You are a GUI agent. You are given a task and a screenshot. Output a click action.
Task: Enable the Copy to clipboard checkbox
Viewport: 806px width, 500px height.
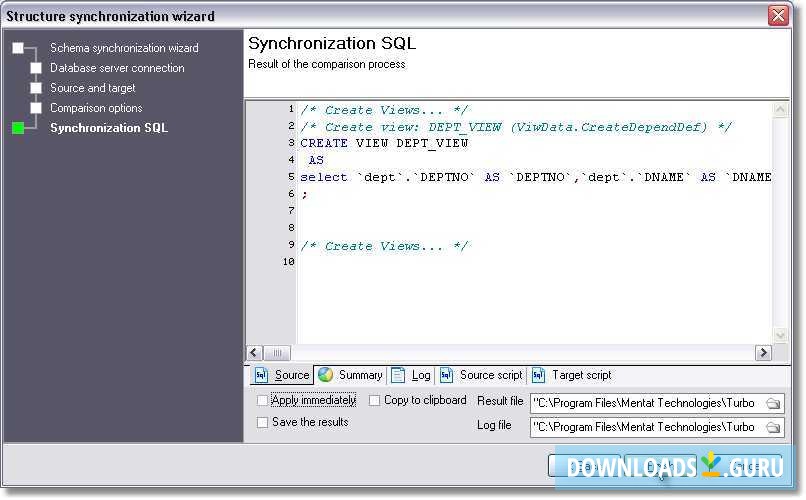[x=375, y=400]
